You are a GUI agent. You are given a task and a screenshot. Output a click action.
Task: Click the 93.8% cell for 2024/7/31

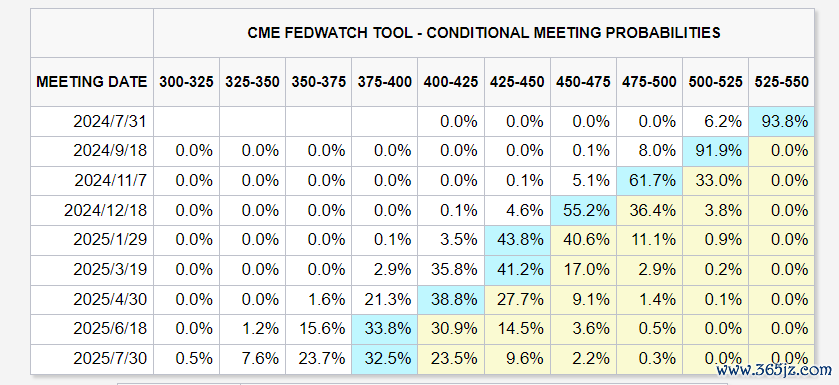tap(781, 121)
